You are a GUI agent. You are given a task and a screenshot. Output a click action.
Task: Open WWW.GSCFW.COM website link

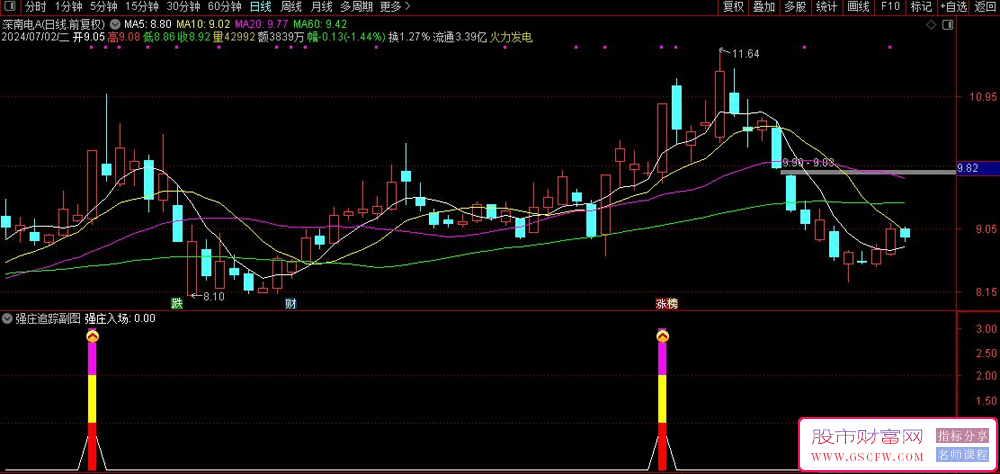click(x=867, y=457)
